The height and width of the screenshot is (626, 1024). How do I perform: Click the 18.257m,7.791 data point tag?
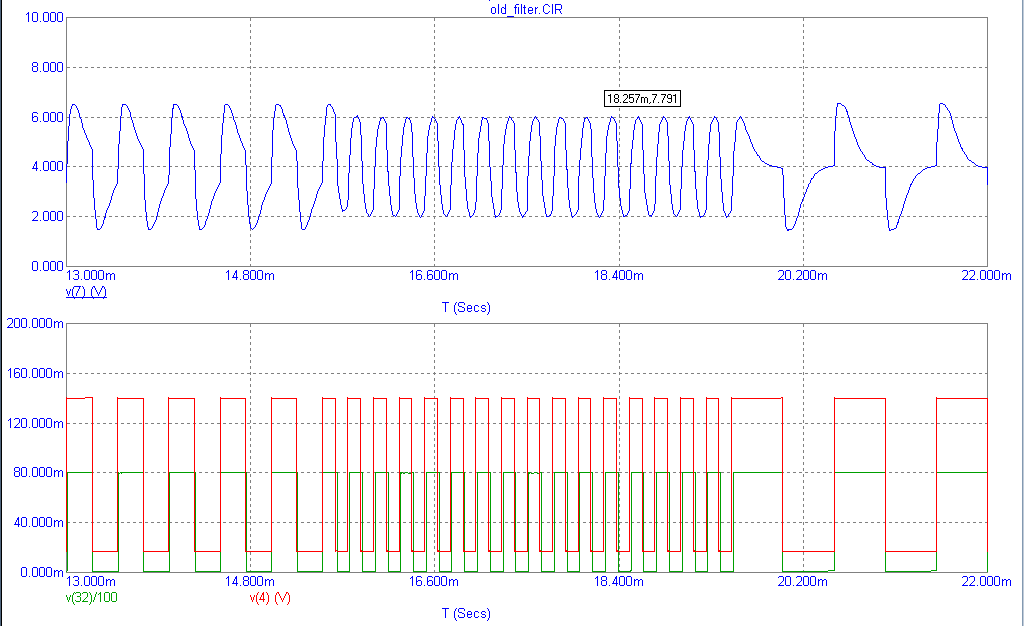643,98
